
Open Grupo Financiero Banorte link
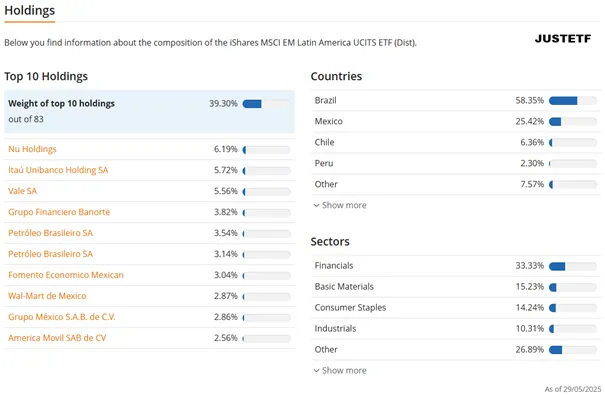click(x=59, y=212)
